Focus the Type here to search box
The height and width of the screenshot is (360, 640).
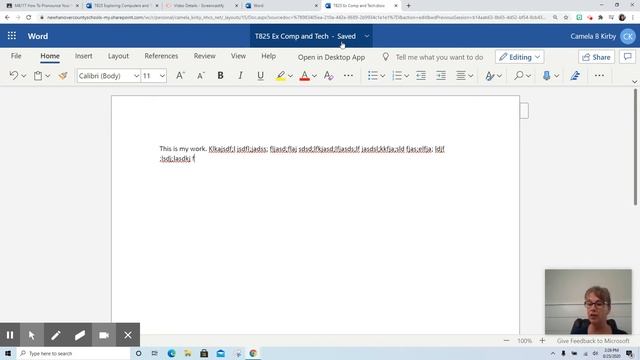point(73,353)
